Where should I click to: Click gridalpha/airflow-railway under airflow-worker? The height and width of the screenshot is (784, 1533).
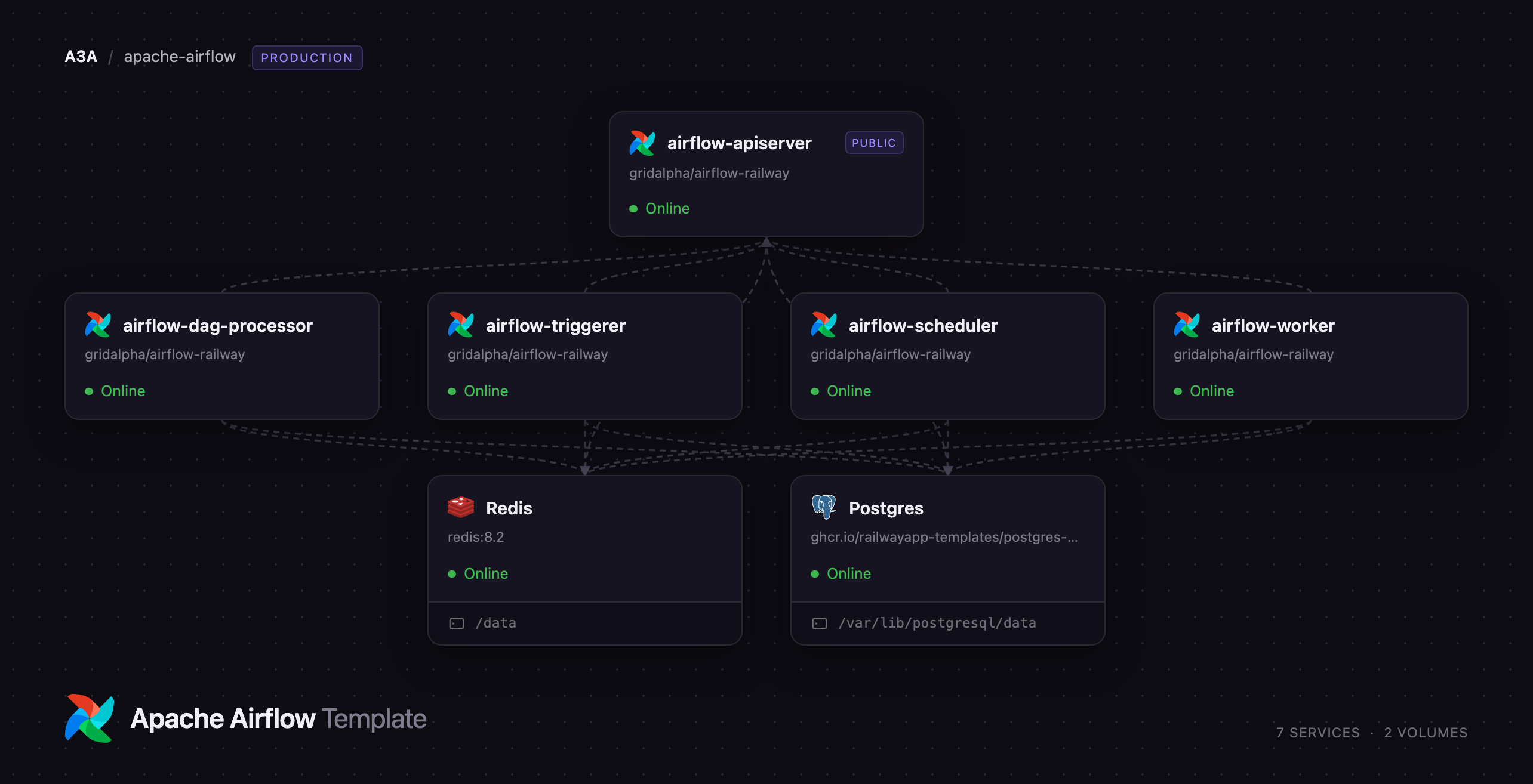tap(1254, 355)
